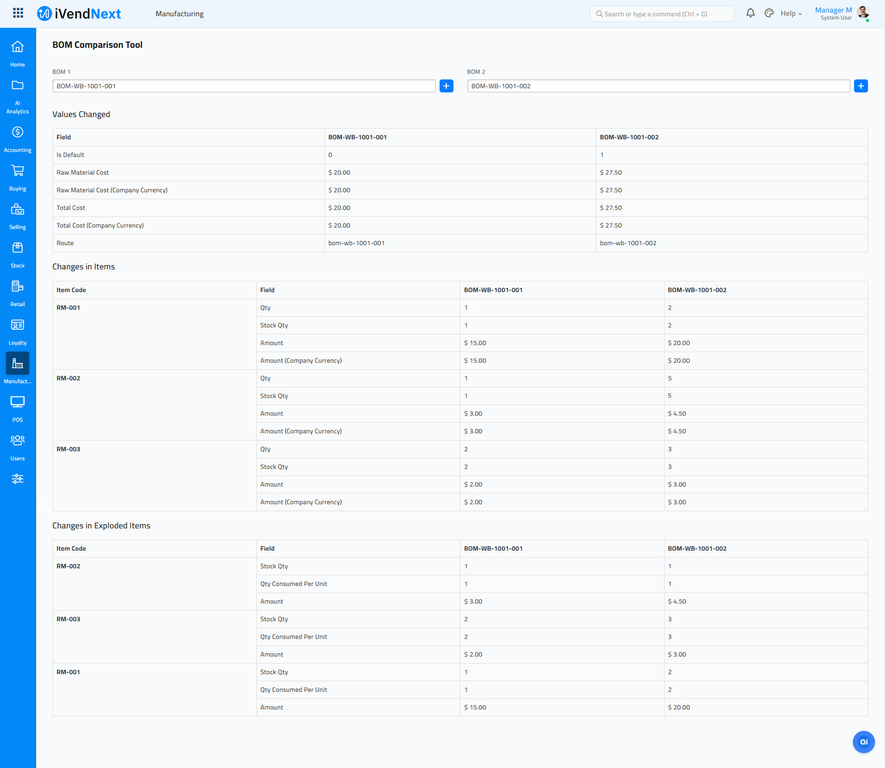Expand the Help dropdown menu
Screen dimensions: 885x768
tap(791, 14)
